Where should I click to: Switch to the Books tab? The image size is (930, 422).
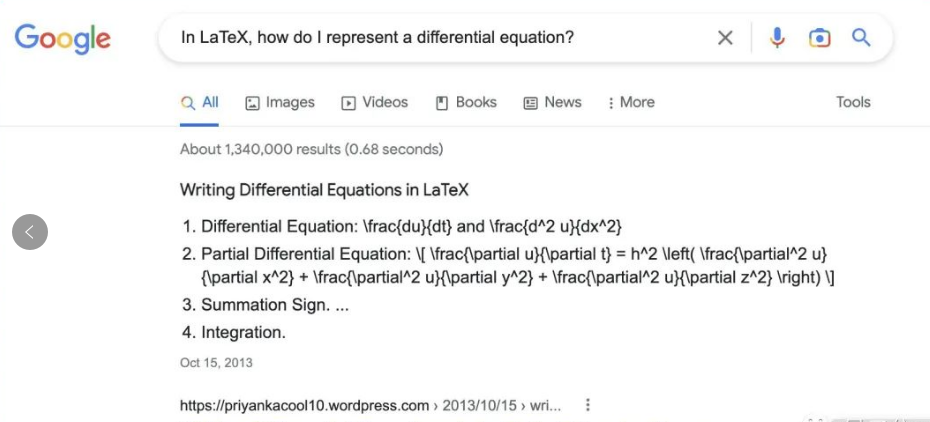pyautogui.click(x=466, y=103)
